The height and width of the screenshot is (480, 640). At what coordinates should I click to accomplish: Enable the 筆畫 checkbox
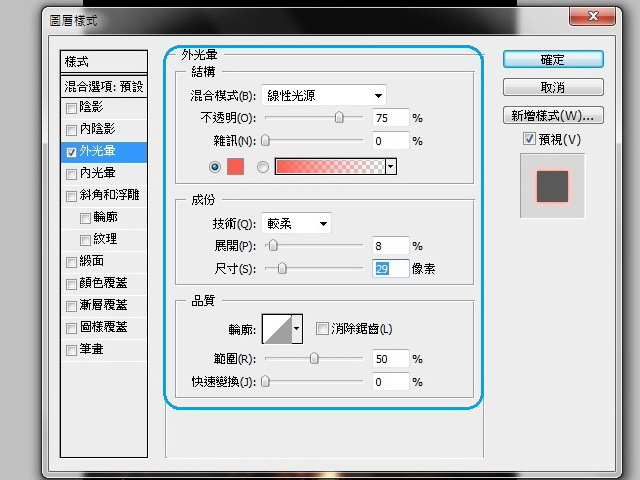pyautogui.click(x=71, y=350)
